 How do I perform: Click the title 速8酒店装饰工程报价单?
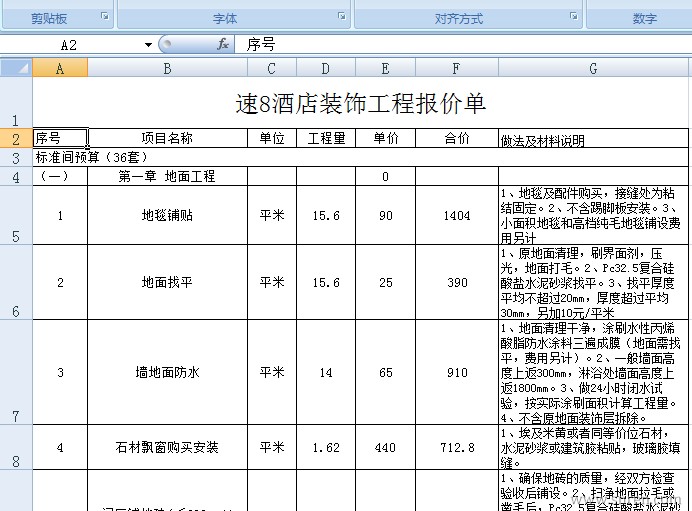pos(361,104)
